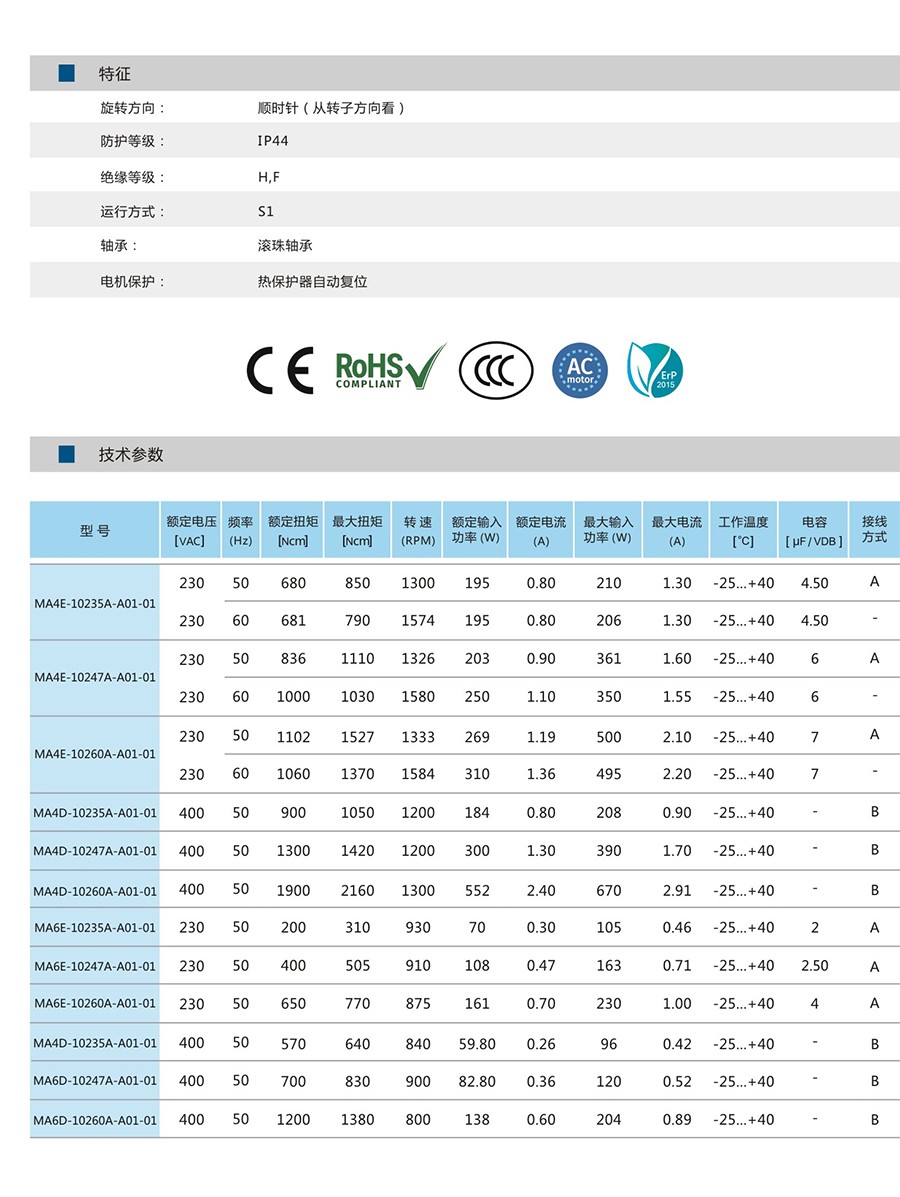The height and width of the screenshot is (1197, 900).
Task: Click max current value 0.89
Action: (x=676, y=1119)
